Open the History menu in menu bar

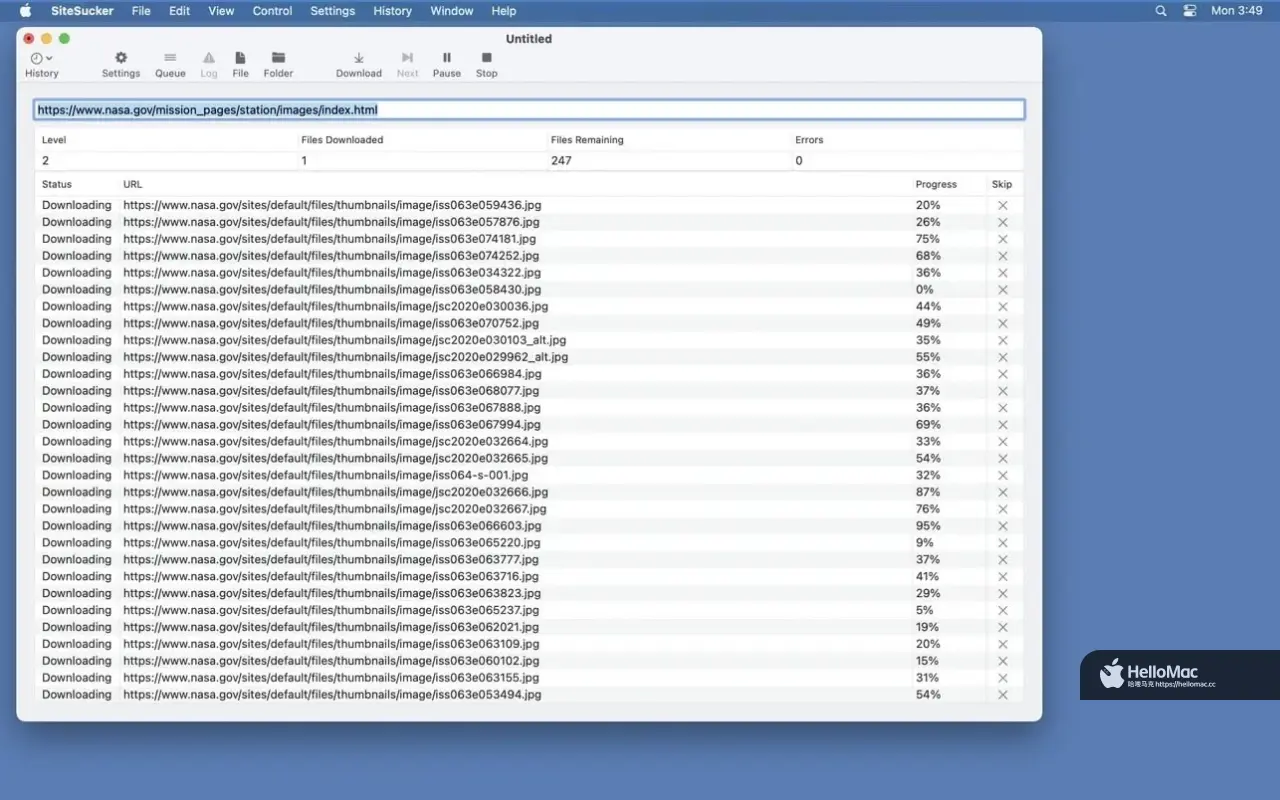392,11
